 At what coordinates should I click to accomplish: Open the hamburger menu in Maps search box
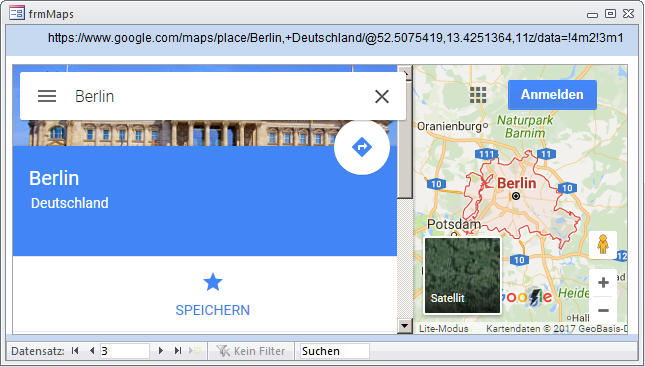[x=47, y=96]
